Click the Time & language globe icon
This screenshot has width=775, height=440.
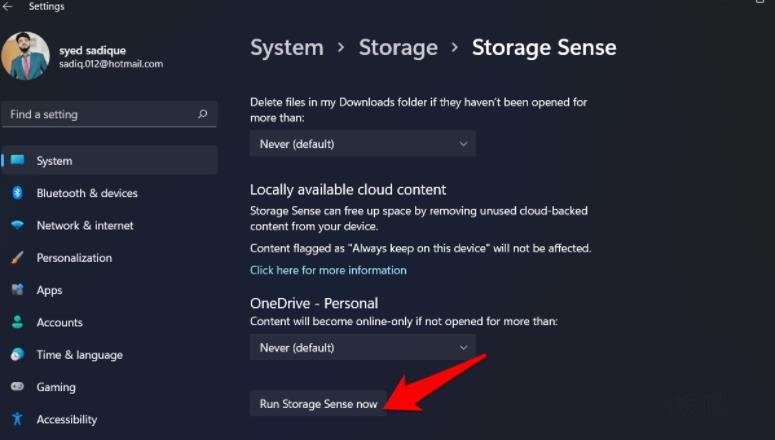pyautogui.click(x=17, y=355)
